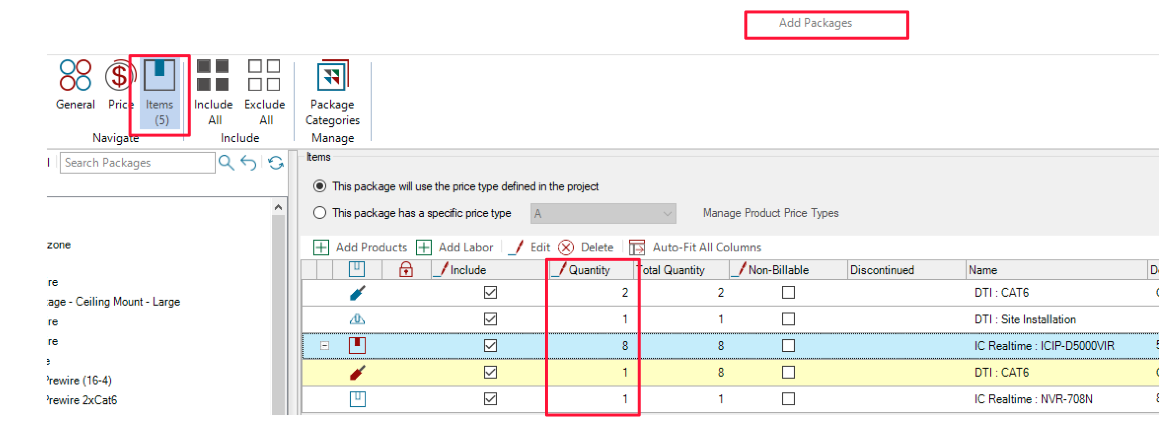The height and width of the screenshot is (424, 1174).
Task: Click quantity cell 8 for ICIP-D5000VIR
Action: [x=589, y=346]
